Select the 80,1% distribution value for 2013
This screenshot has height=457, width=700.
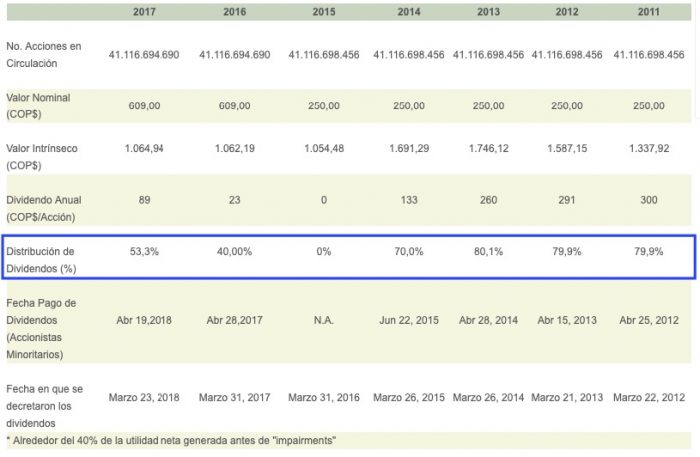[x=488, y=251]
